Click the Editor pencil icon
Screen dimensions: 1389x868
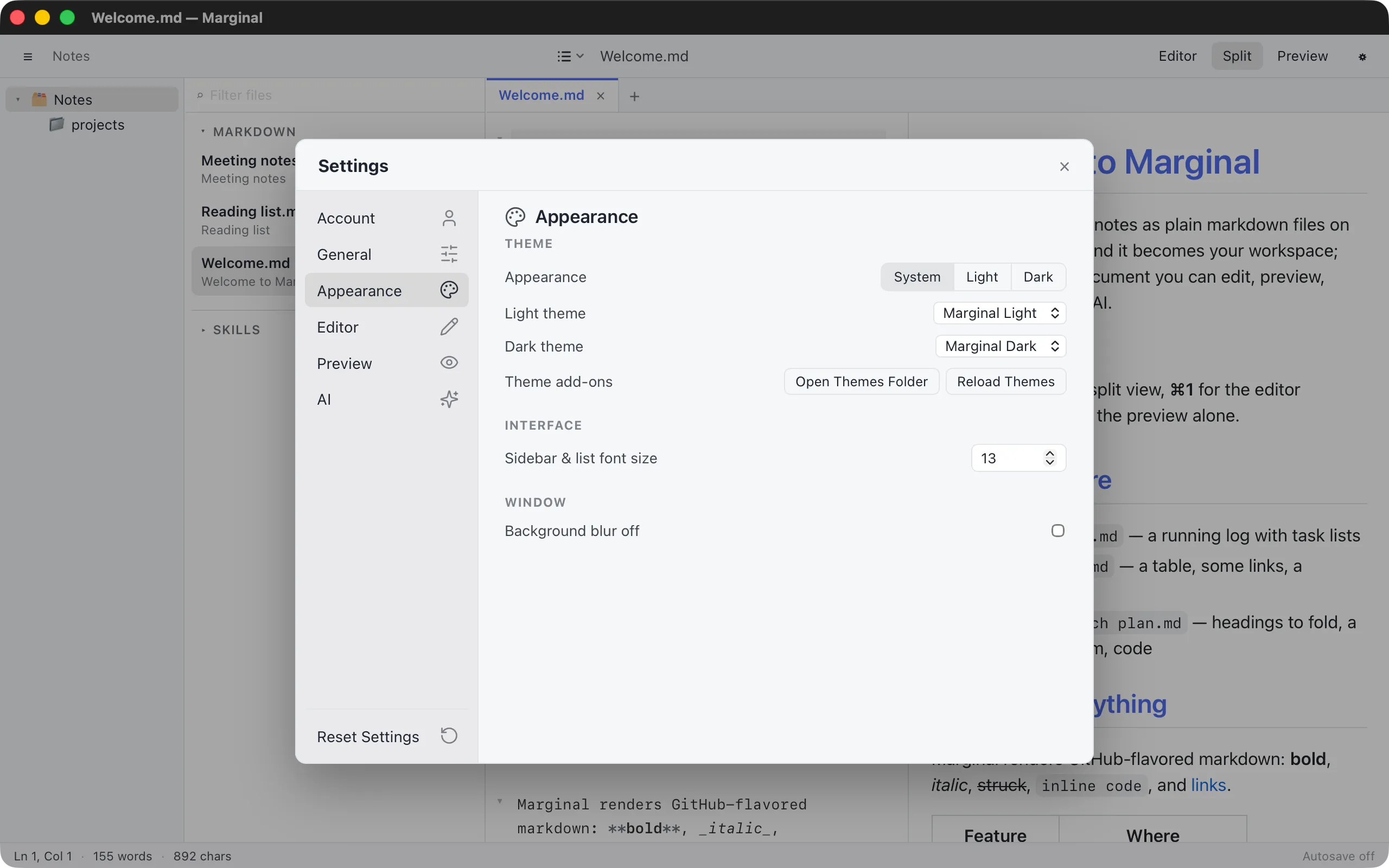tap(449, 327)
